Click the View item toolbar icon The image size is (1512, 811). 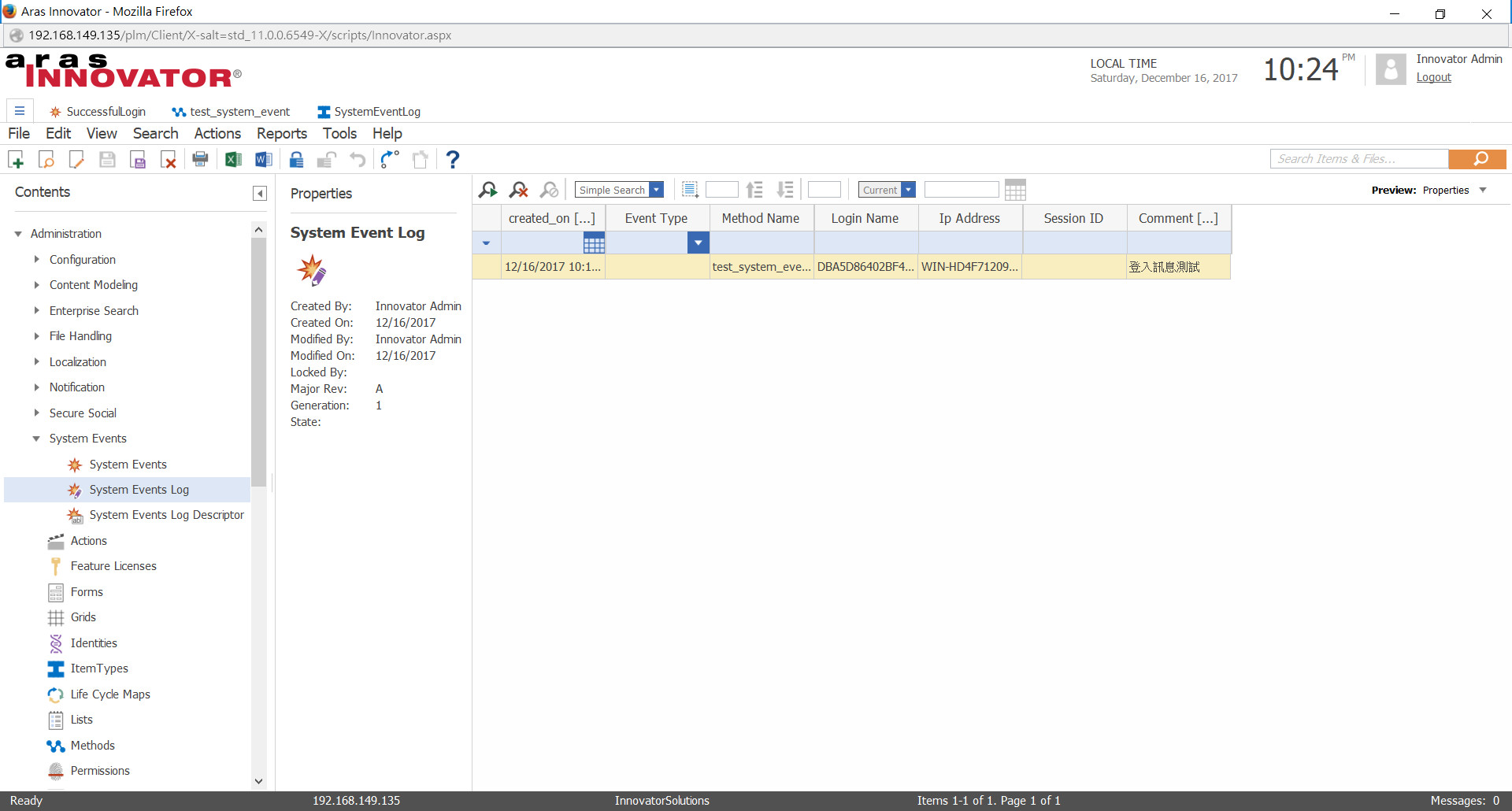(x=46, y=160)
